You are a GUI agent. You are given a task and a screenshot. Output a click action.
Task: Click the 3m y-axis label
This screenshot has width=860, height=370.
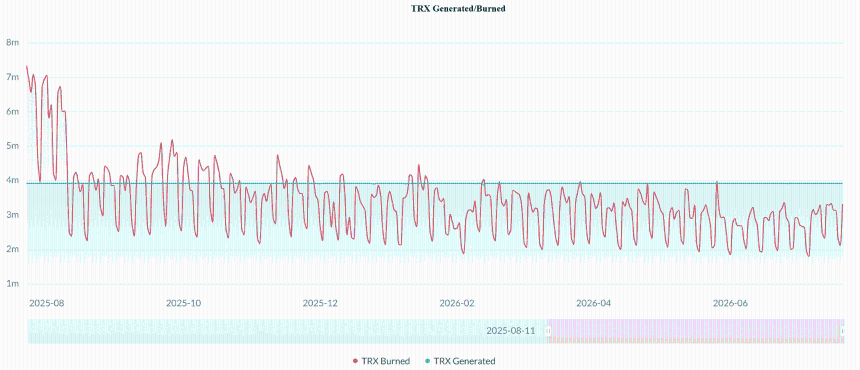coord(13,215)
